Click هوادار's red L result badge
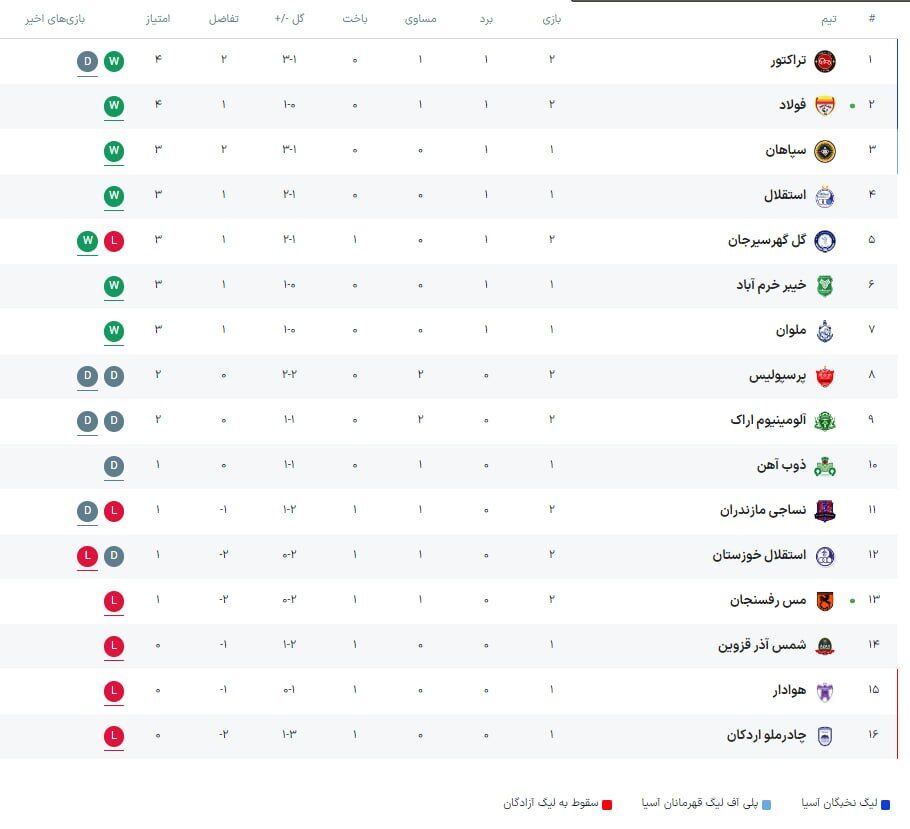This screenshot has width=910, height=829. (114, 690)
